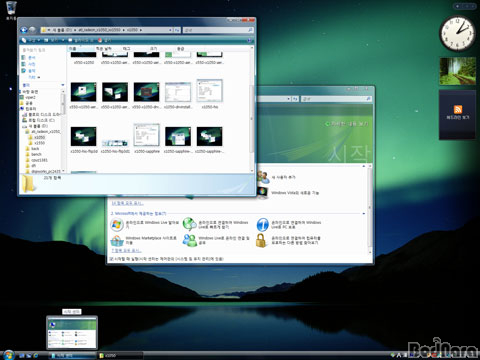Click the gold padlock security icon
This screenshot has height=360, width=480.
262,240
